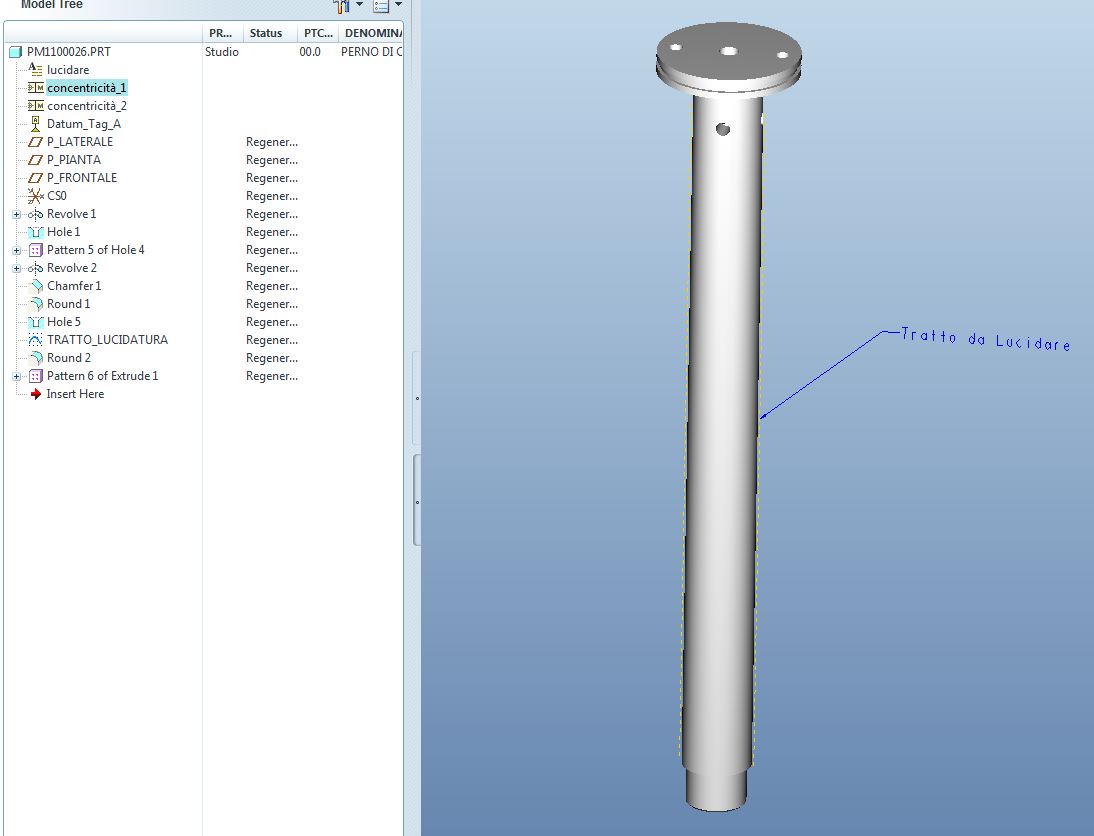Click the concentricità_2 geometric tolerance icon
The image size is (1094, 836).
tap(36, 105)
